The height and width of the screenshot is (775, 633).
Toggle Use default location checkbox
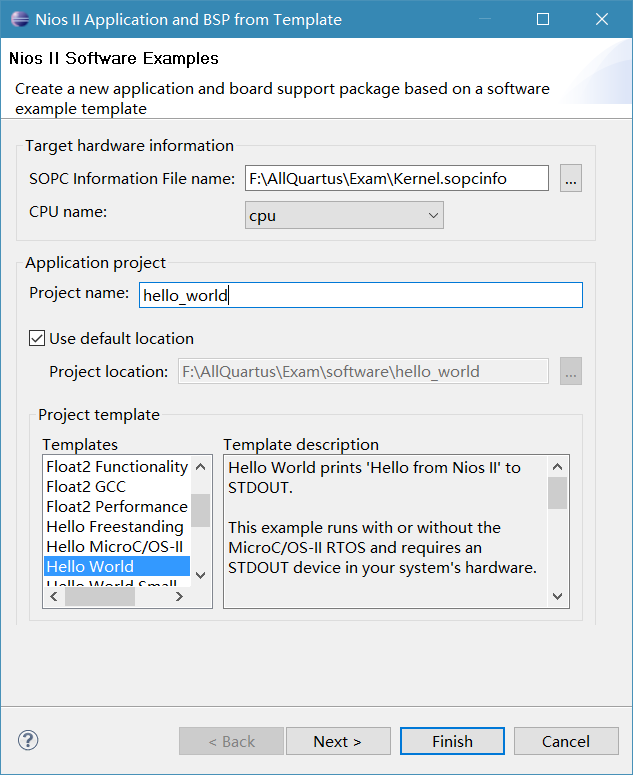click(x=37, y=339)
